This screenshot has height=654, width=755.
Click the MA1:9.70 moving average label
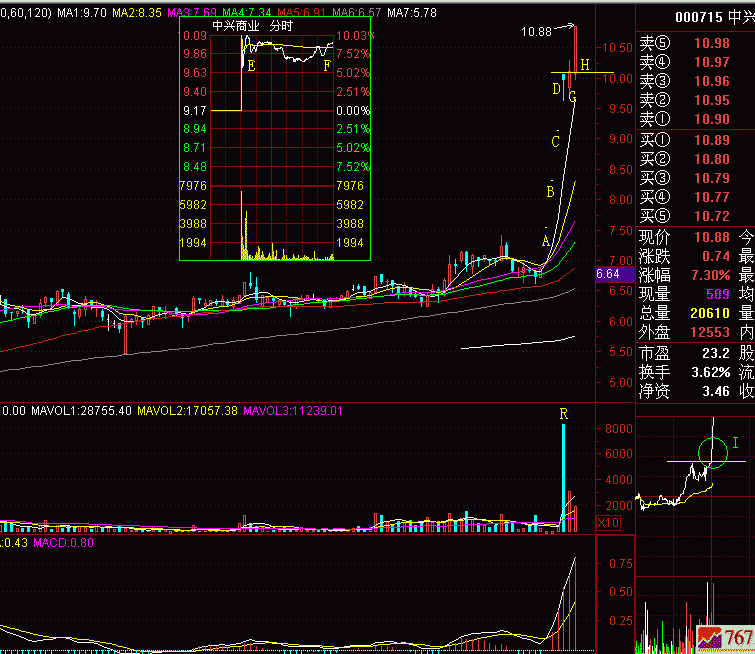[x=81, y=12]
